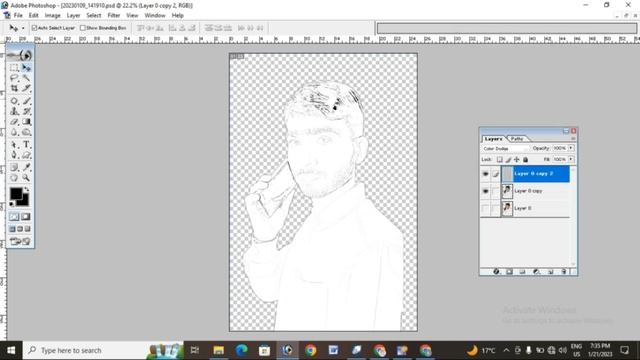Reset default foreground and background colors

click(x=12, y=204)
